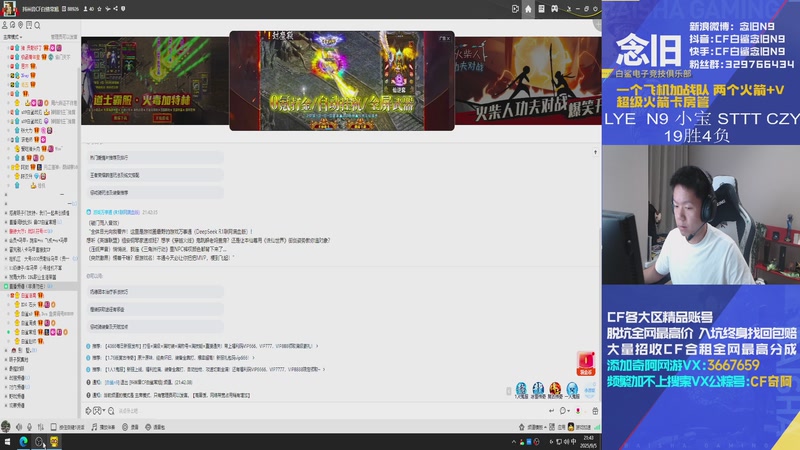Click the orange gift icon in gift bar
The height and width of the screenshot is (450, 800).
tap(555, 390)
